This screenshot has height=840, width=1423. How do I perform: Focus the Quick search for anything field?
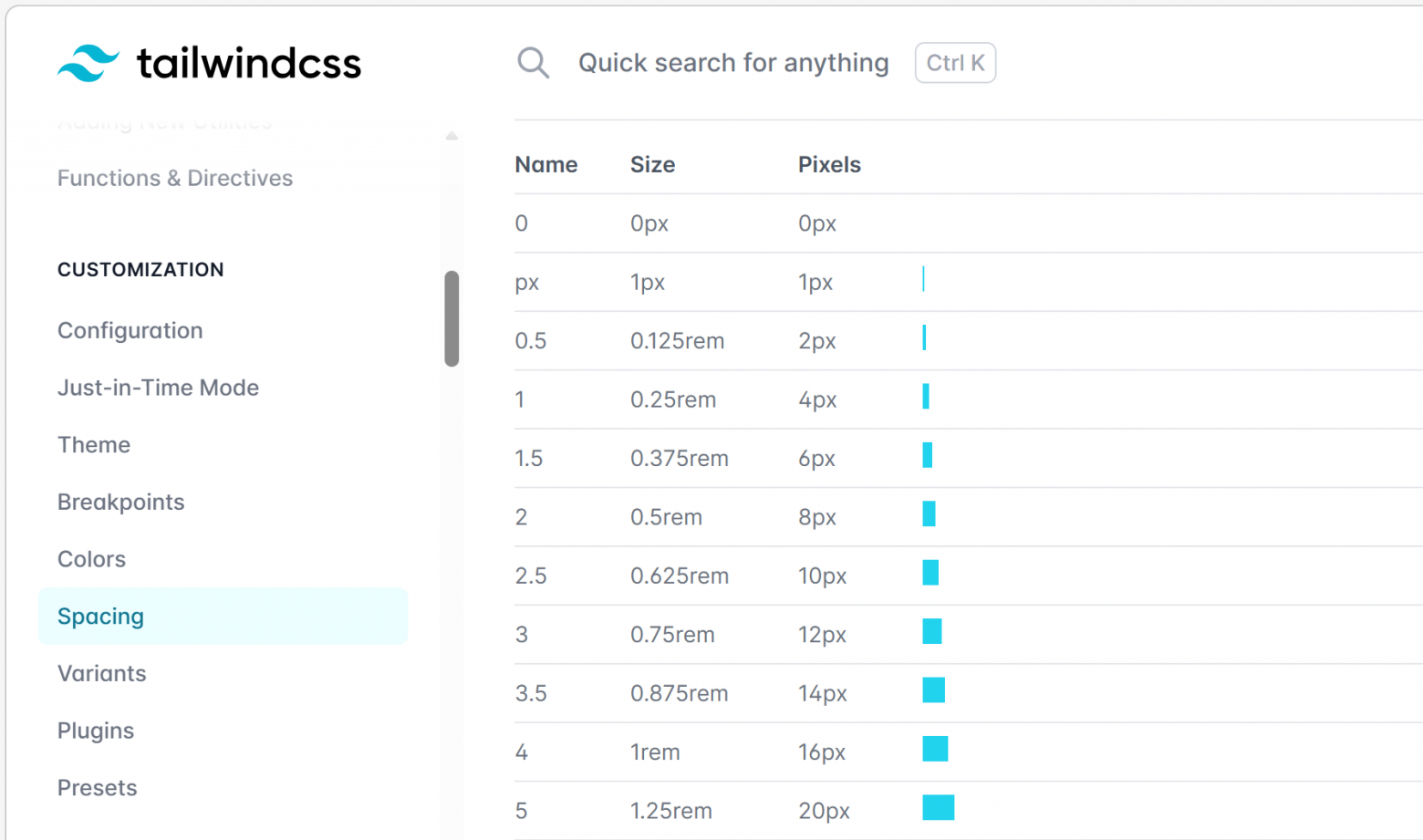pyautogui.click(x=732, y=63)
